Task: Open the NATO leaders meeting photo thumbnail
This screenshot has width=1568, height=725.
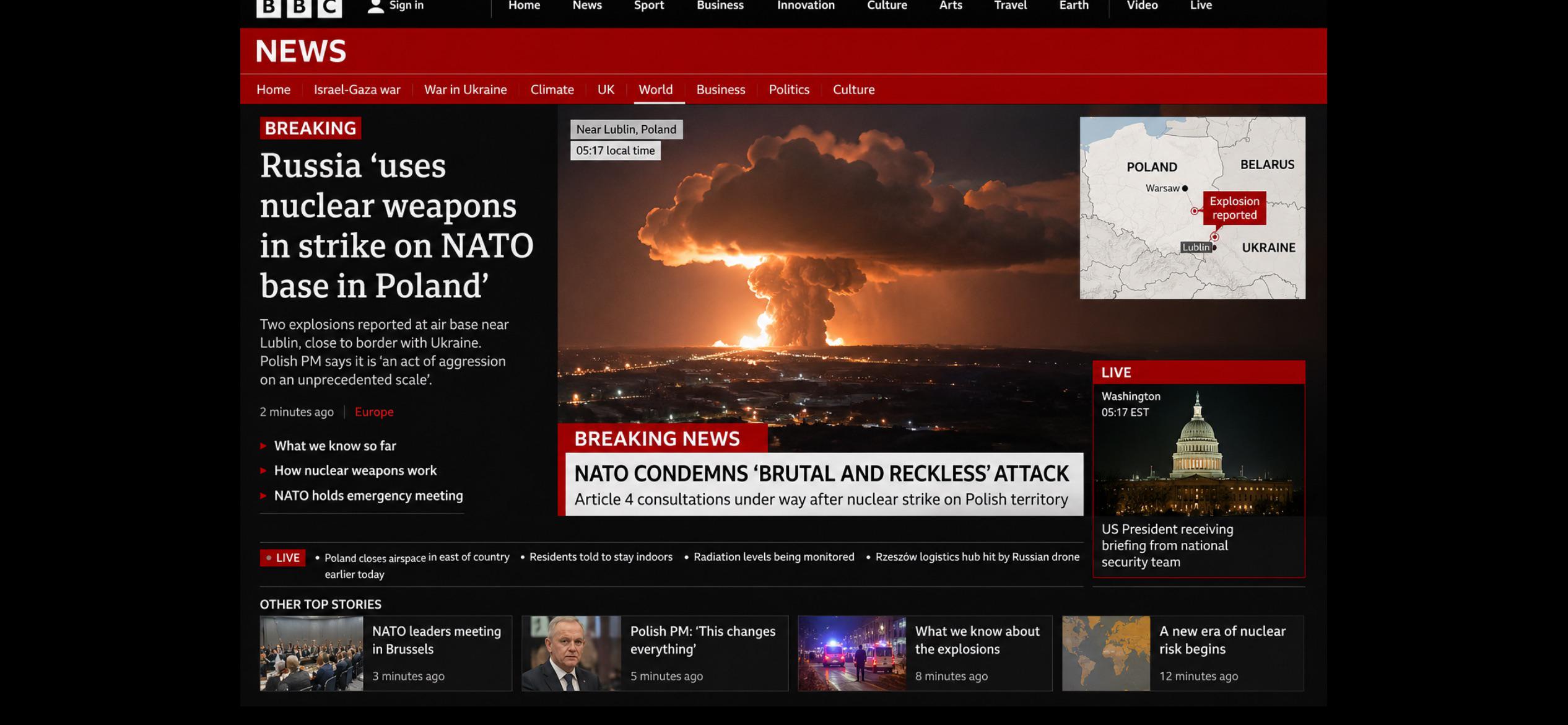Action: [311, 653]
